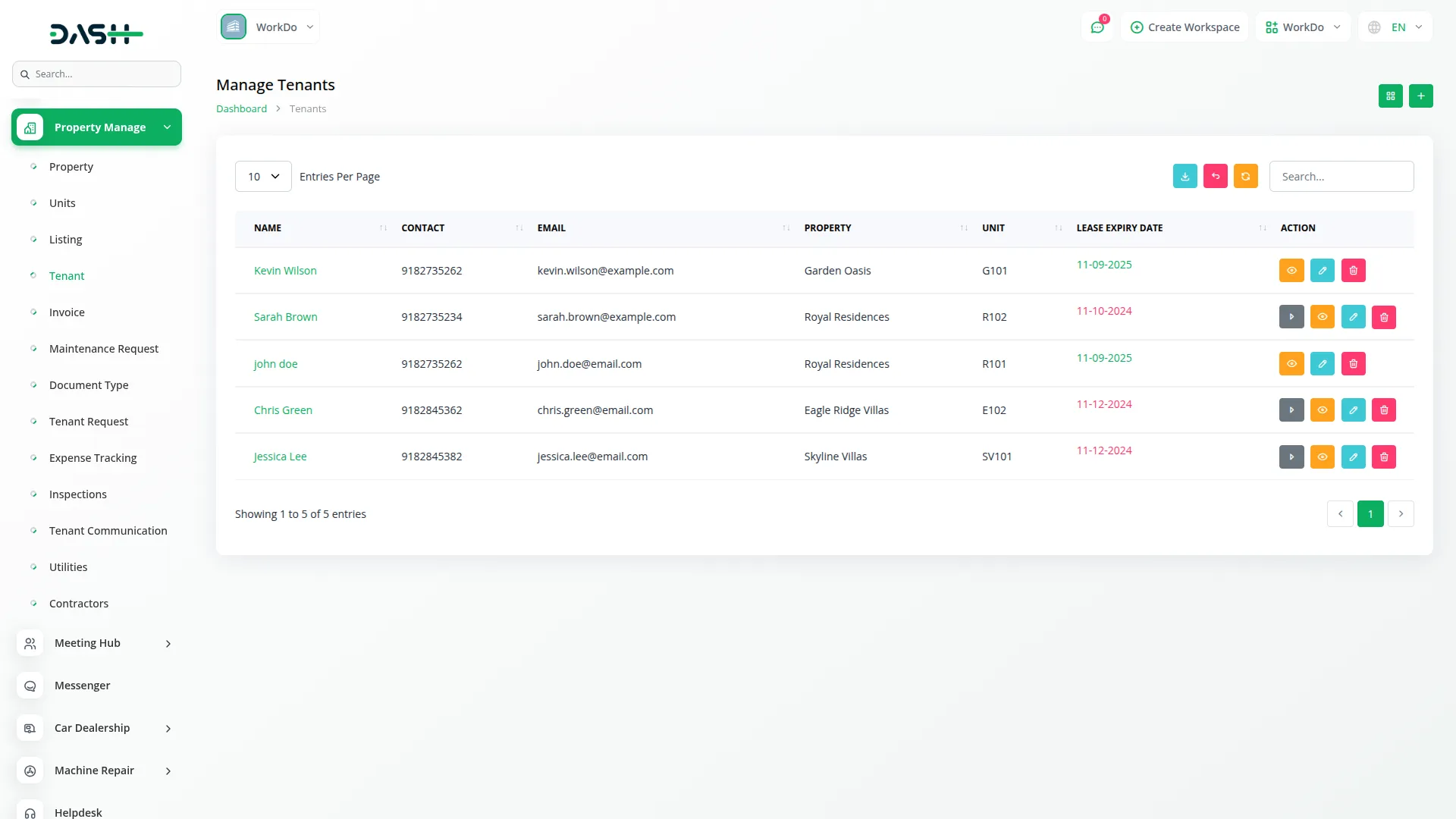1456x819 pixels.
Task: Click the teal download export icon
Action: [1185, 176]
